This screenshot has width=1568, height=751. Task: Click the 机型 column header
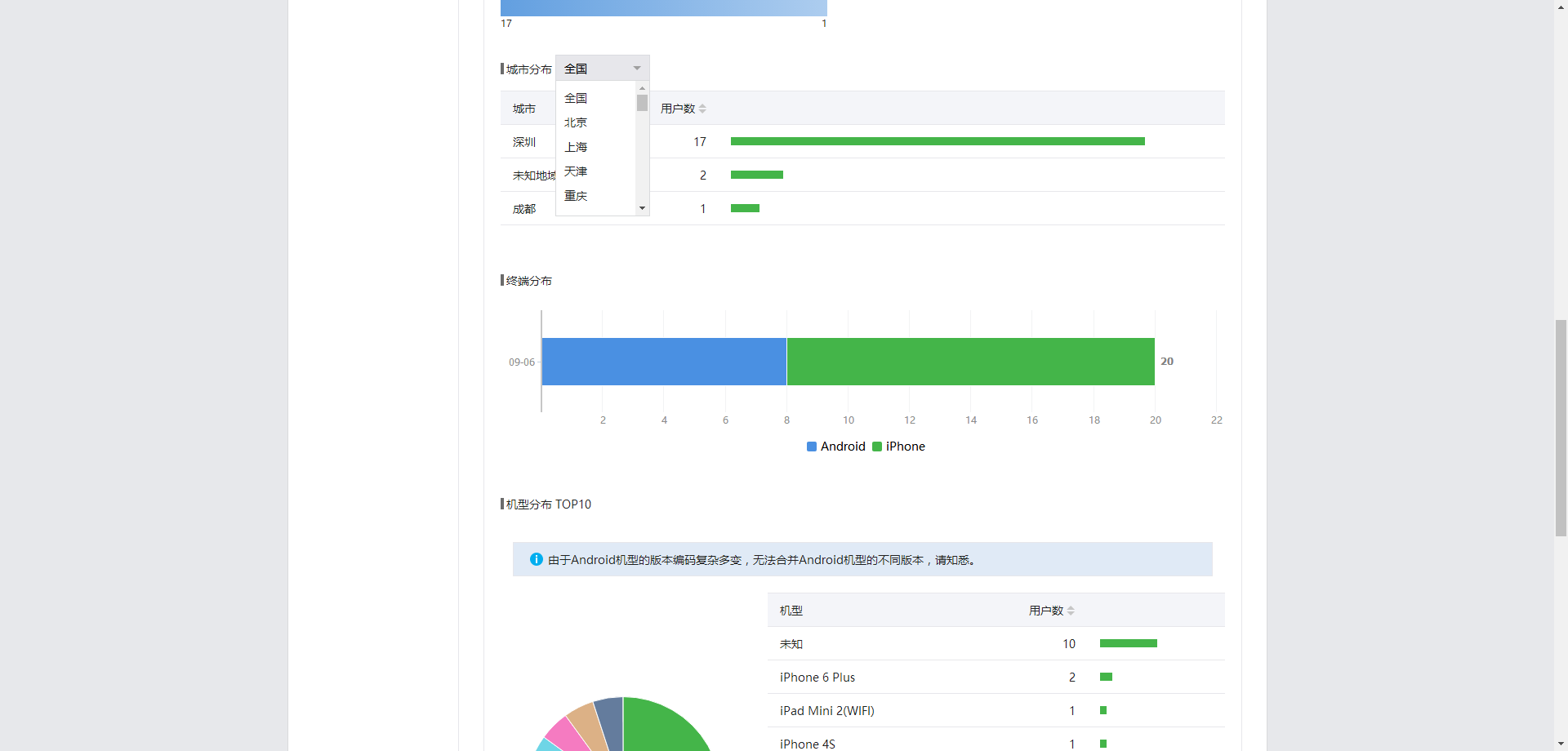point(791,611)
